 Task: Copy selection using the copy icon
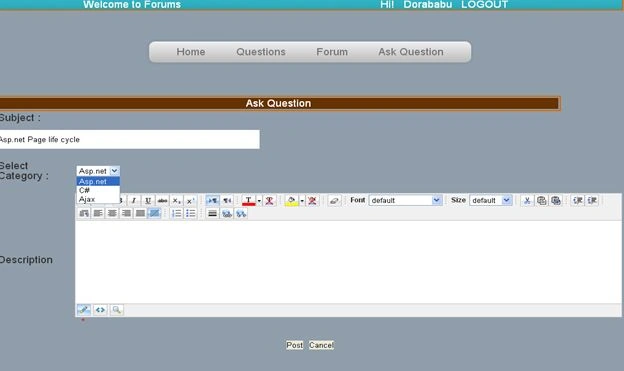pyautogui.click(x=541, y=201)
